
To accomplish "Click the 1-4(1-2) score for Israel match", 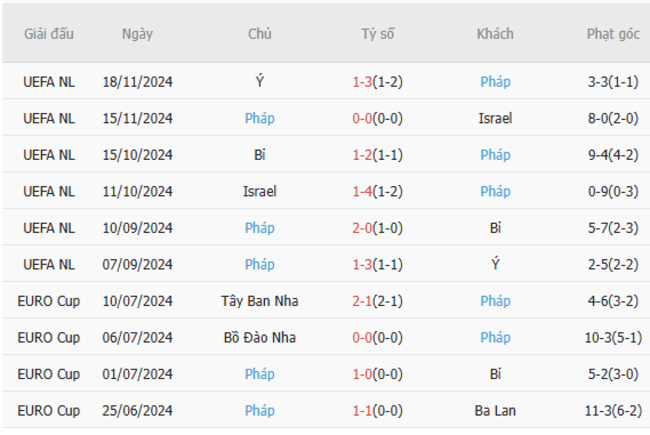I will pos(378,191).
